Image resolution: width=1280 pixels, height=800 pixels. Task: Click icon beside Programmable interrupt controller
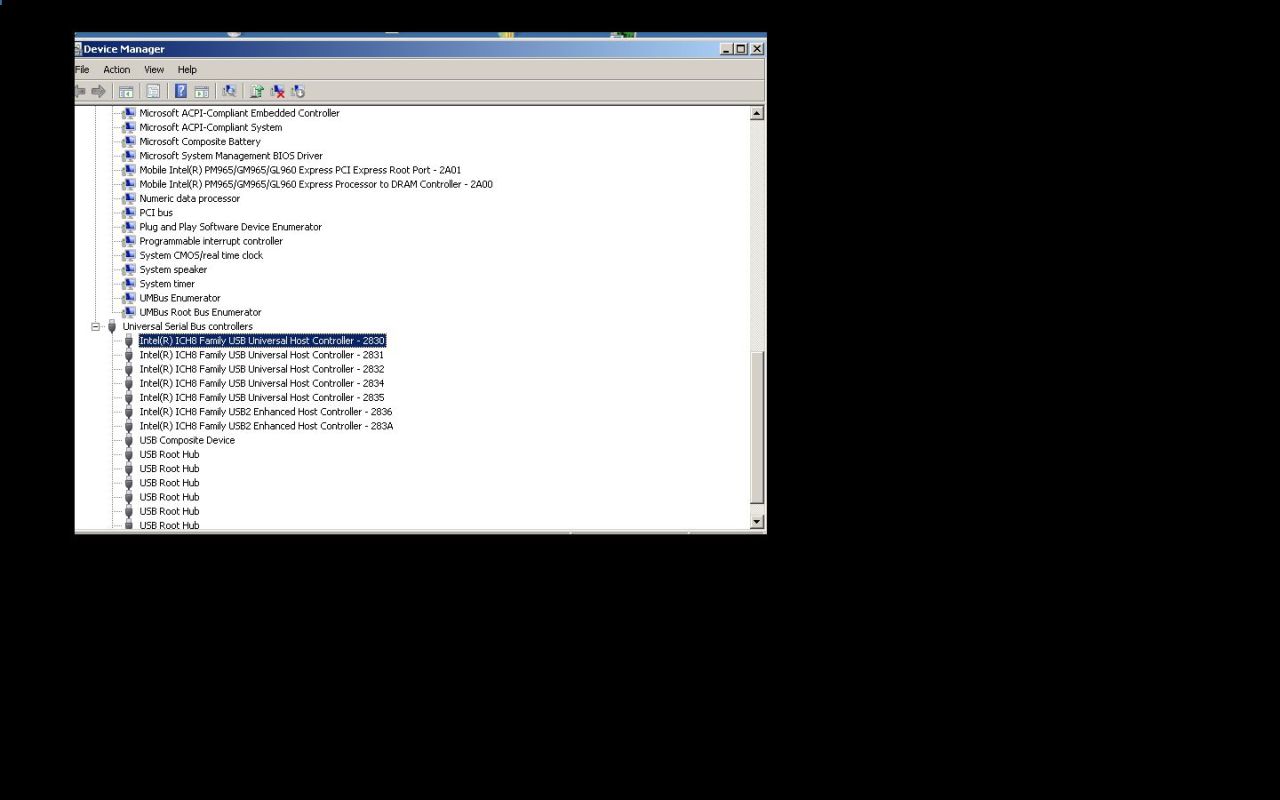(x=128, y=241)
